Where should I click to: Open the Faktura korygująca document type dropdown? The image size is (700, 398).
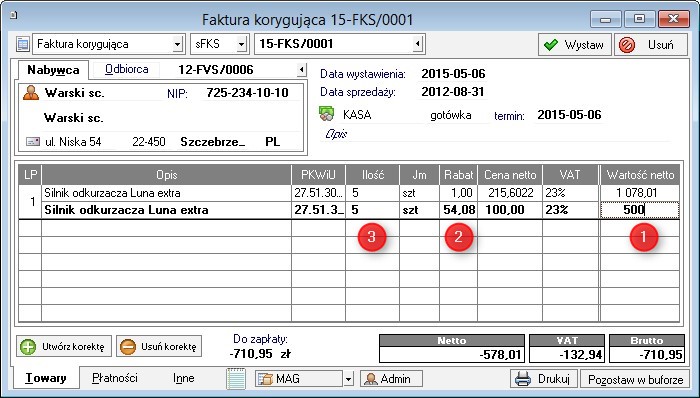tap(177, 44)
